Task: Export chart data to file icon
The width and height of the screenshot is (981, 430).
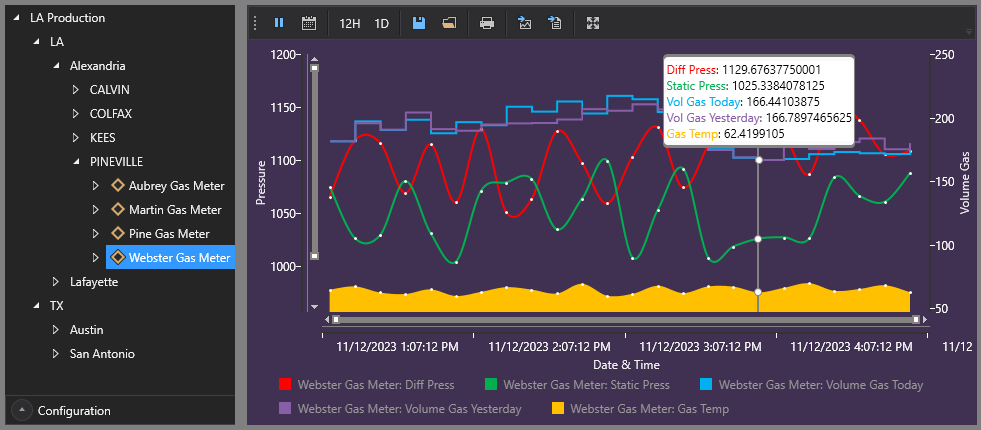Action: pyautogui.click(x=554, y=23)
